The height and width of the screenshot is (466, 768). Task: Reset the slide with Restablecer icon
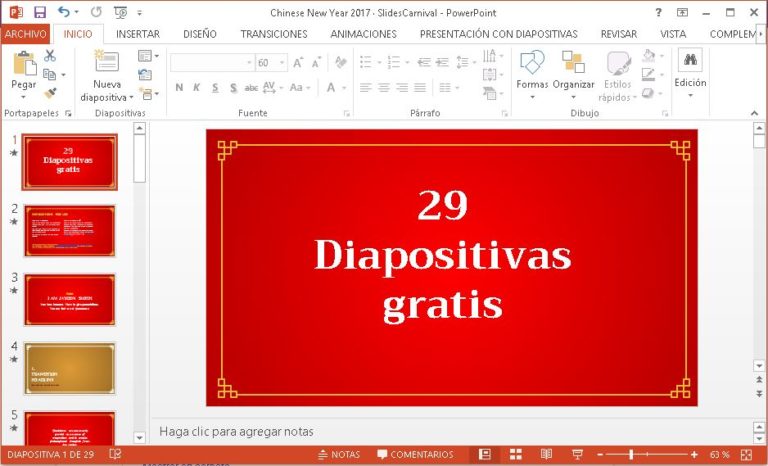coord(145,74)
